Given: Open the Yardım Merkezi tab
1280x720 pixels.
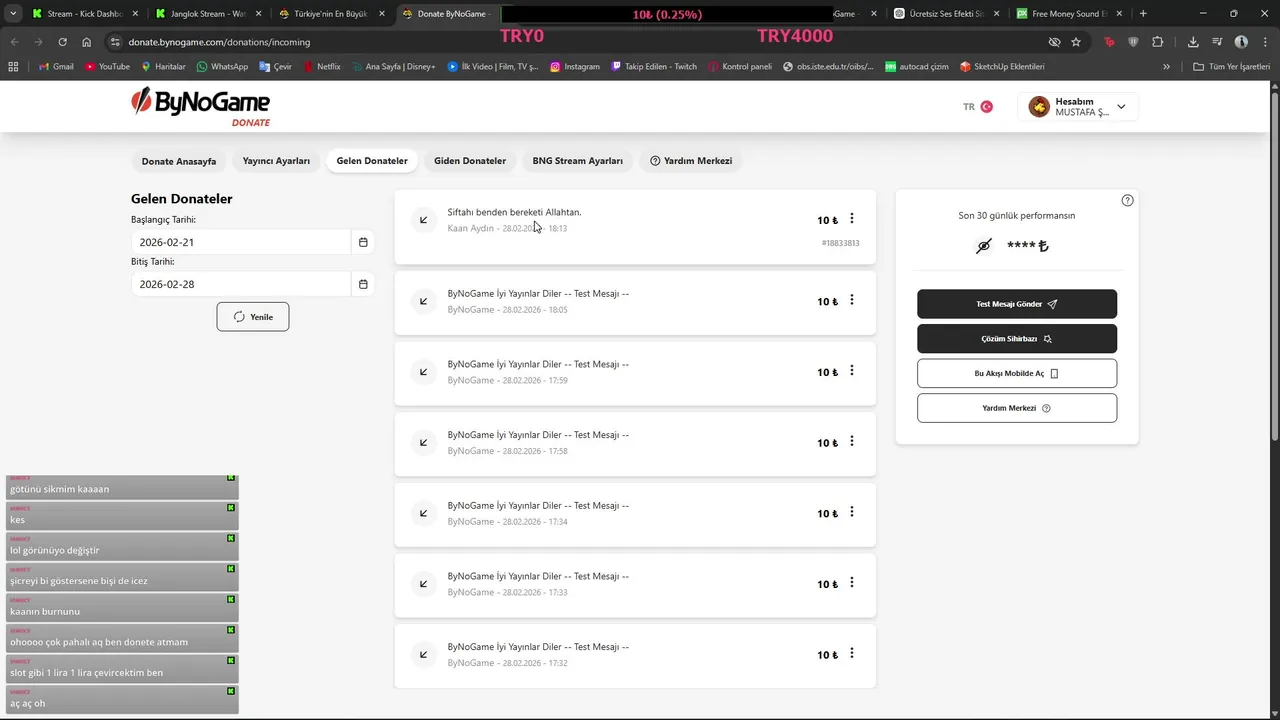Looking at the screenshot, I should pyautogui.click(x=691, y=161).
